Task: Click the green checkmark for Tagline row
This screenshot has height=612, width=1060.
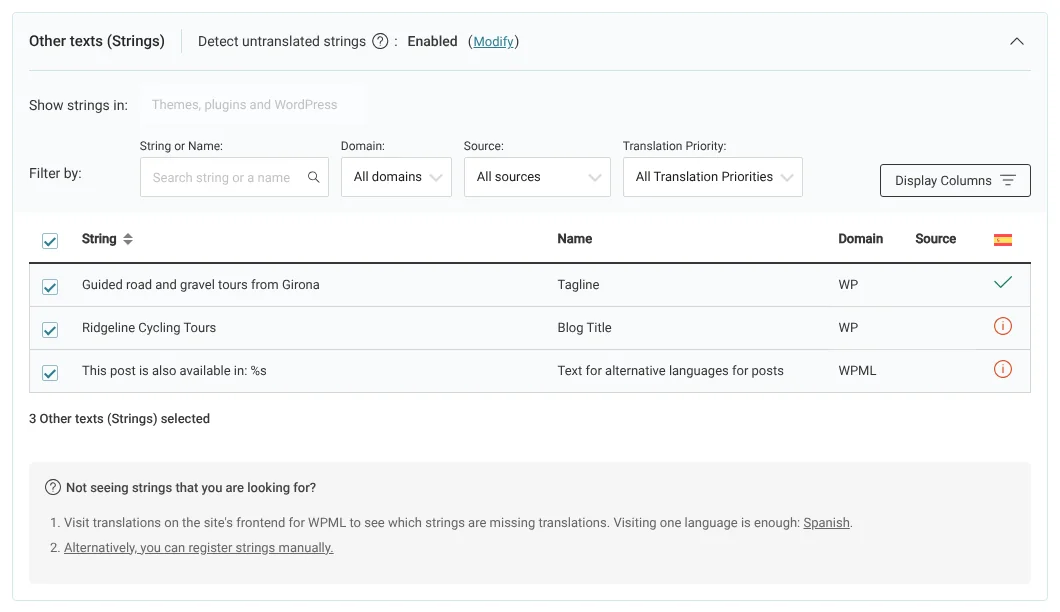Action: pyautogui.click(x=1003, y=283)
